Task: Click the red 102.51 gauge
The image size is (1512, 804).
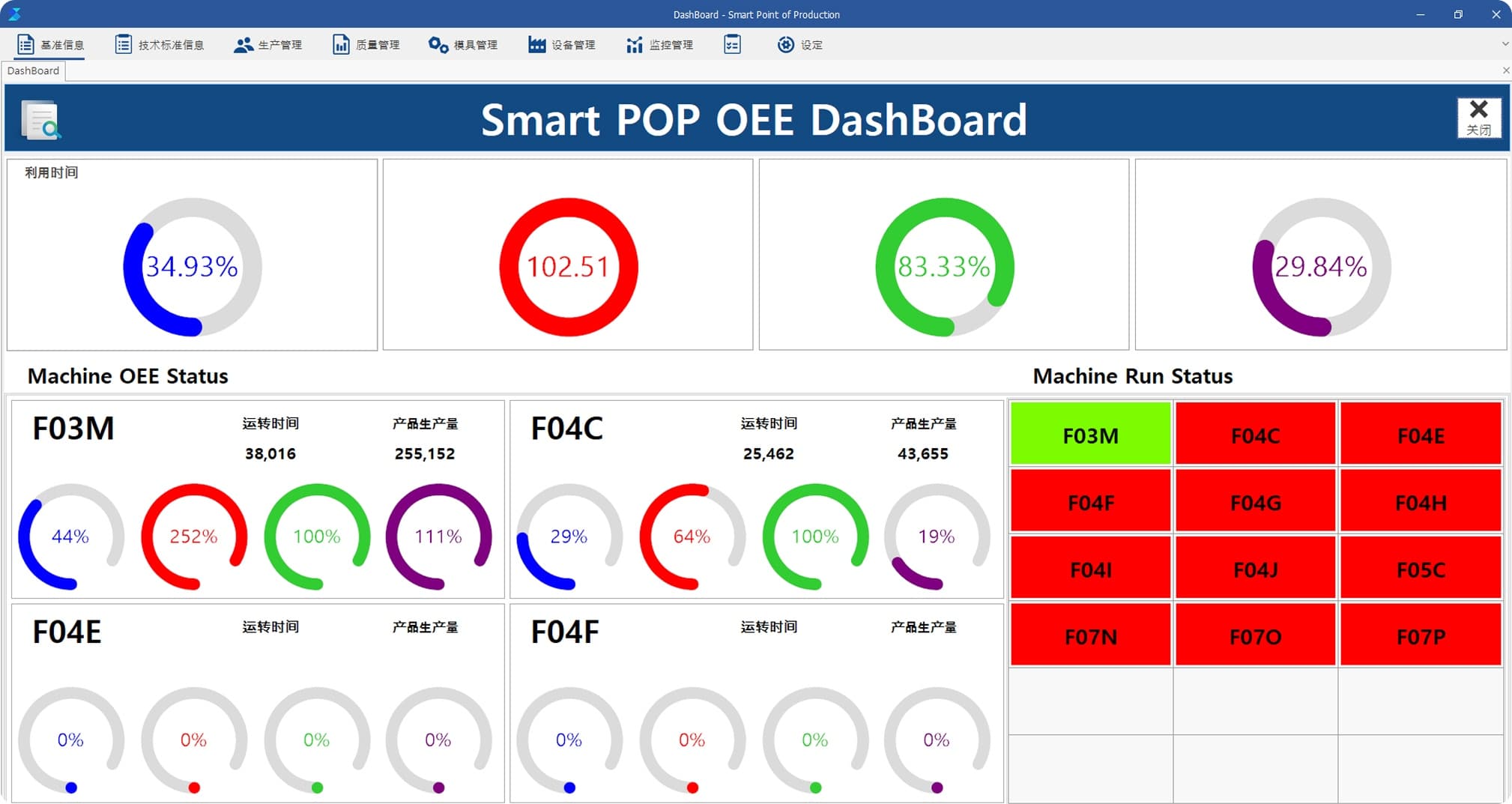Action: click(x=567, y=266)
